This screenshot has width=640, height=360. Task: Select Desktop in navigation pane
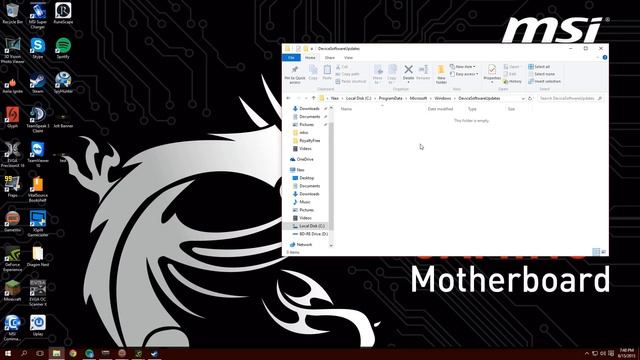coord(303,178)
